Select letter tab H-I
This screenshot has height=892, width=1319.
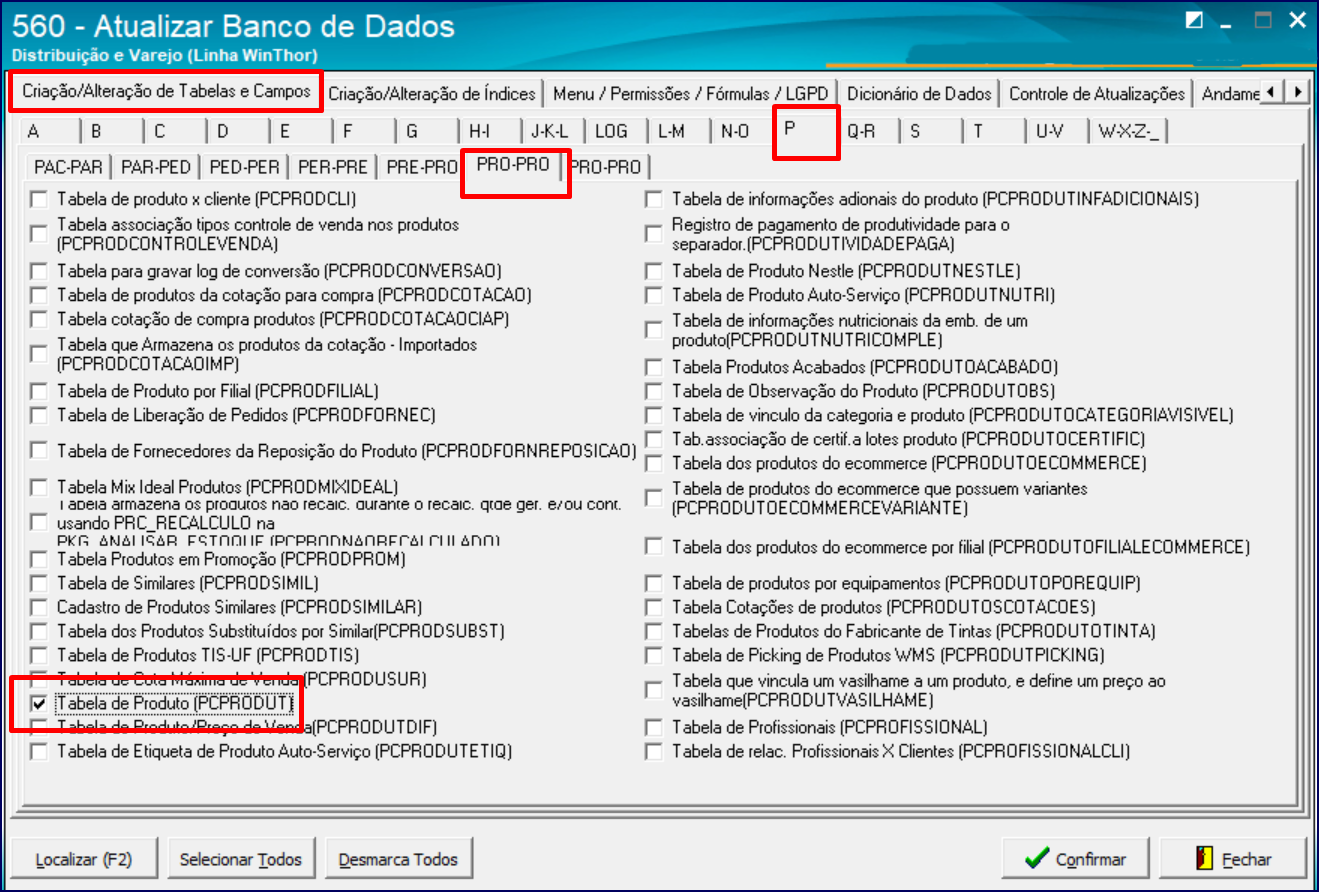[489, 132]
